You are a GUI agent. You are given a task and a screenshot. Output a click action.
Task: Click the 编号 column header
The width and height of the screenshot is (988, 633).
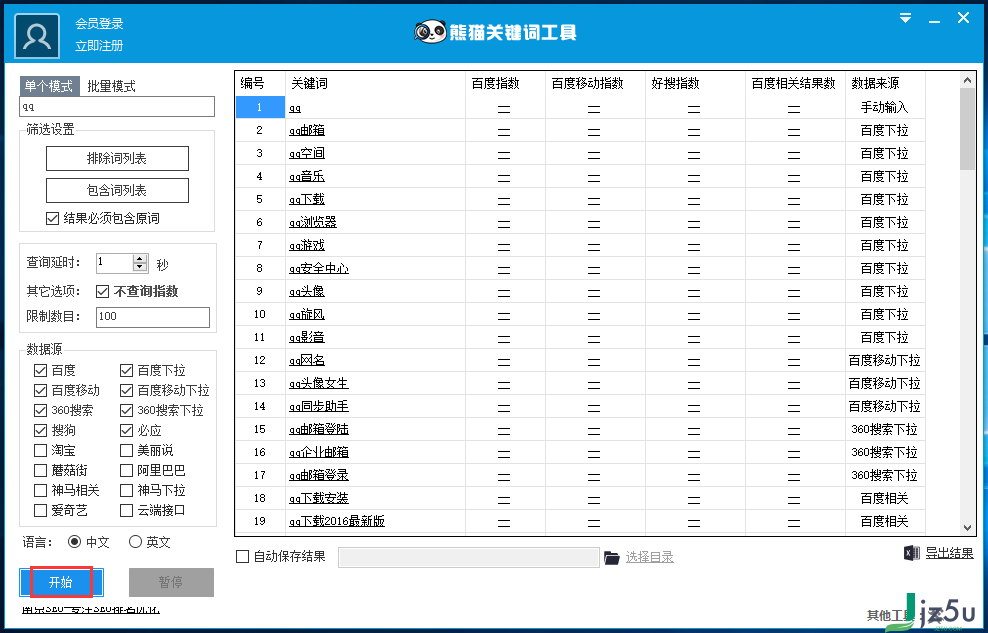[261, 83]
